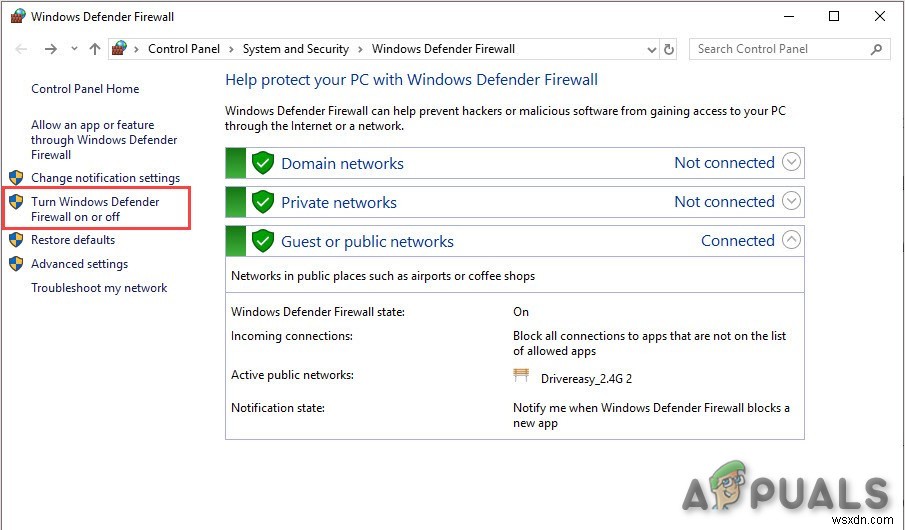Click the search magnifier icon
This screenshot has height=530, width=905.
point(876,50)
